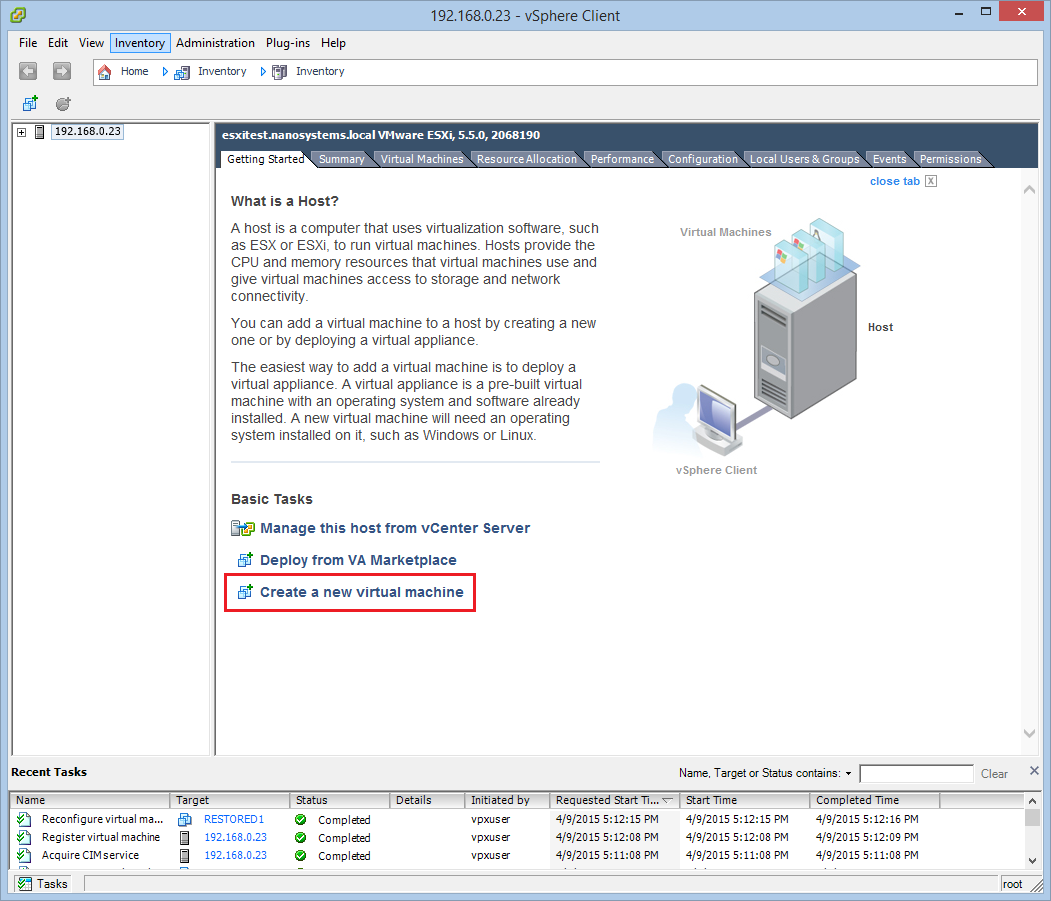Click the green Completed status icon for Acquire CIM task

(x=301, y=855)
